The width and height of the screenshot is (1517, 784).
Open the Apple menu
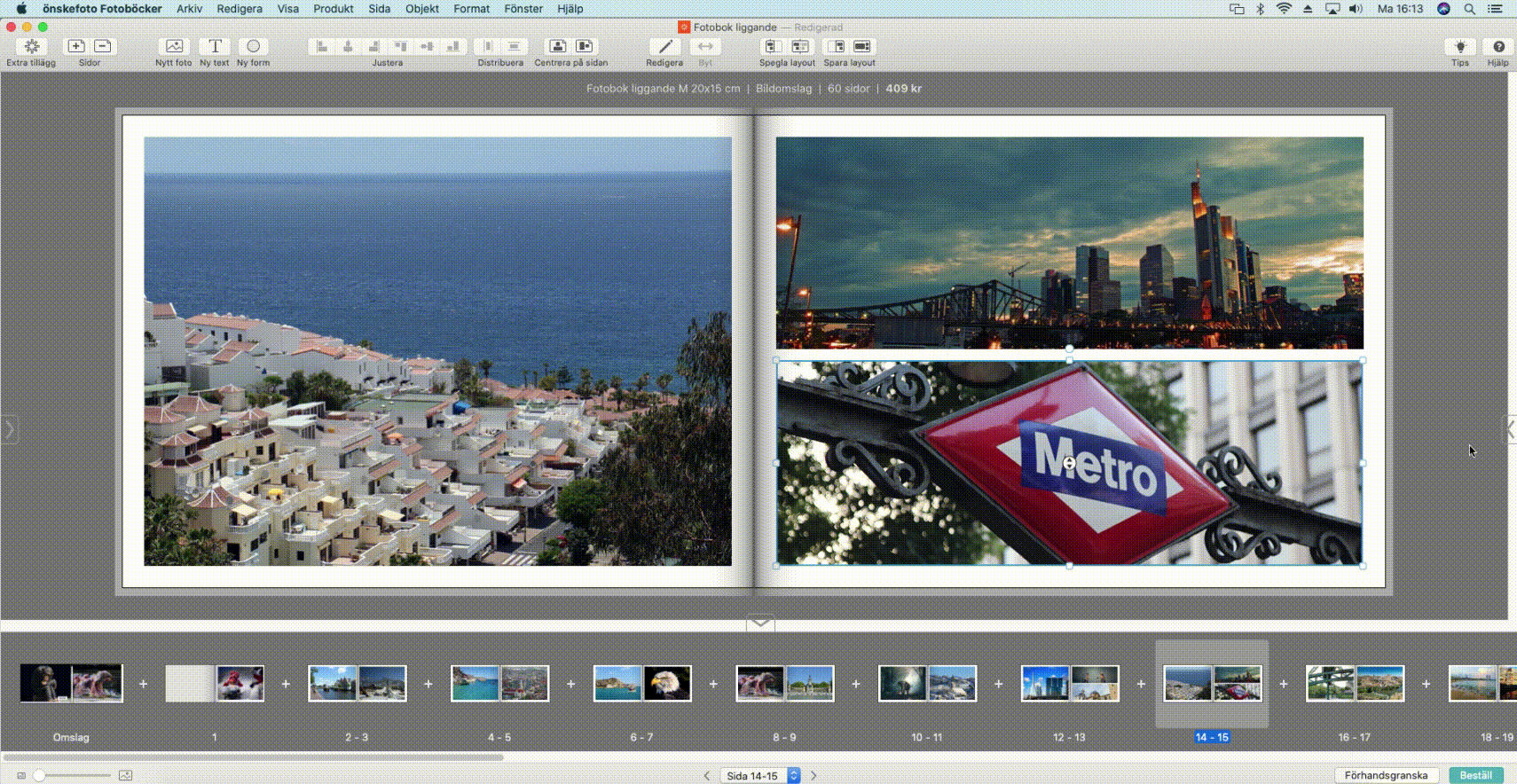21,9
